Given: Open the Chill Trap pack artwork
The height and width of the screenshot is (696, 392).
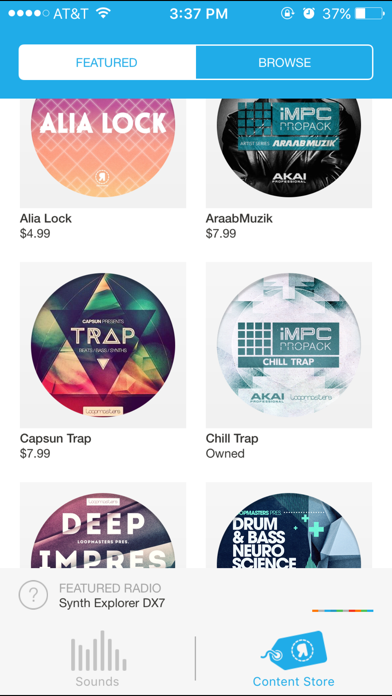Looking at the screenshot, I should [x=289, y=345].
